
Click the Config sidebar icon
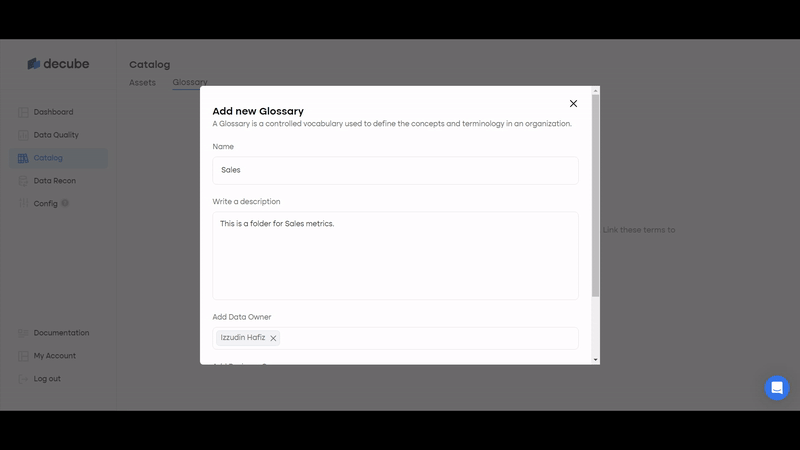coord(23,204)
